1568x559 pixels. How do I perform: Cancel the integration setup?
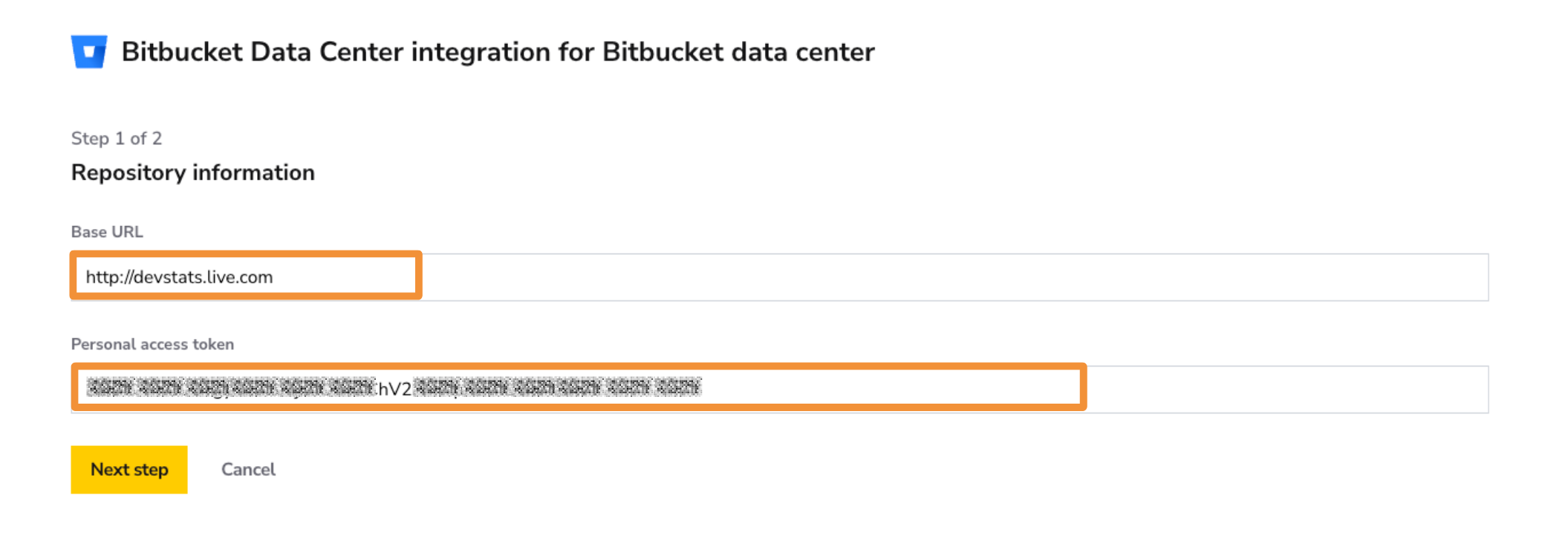click(x=248, y=470)
